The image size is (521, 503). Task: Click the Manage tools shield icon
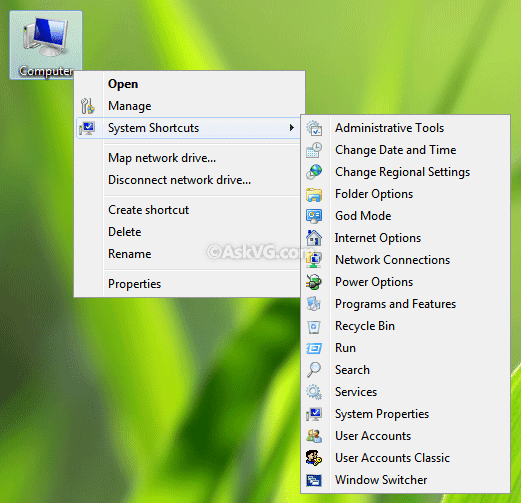point(87,106)
